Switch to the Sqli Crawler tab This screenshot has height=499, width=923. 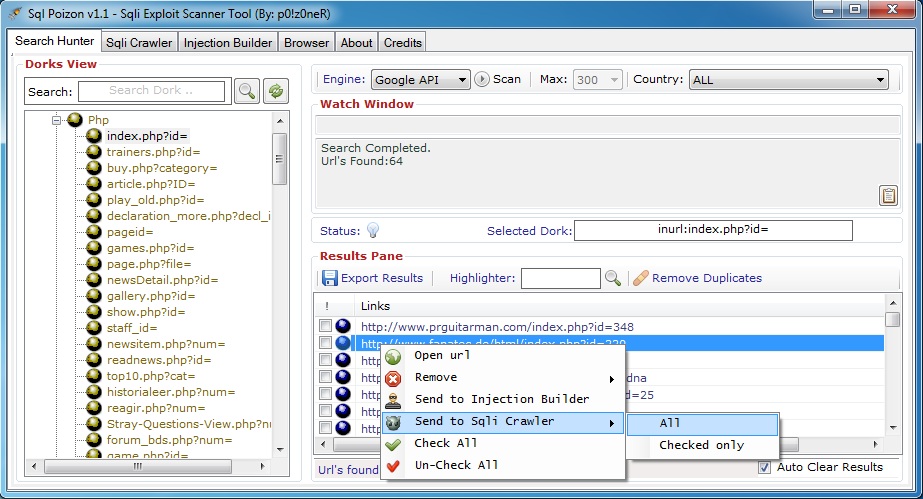[x=139, y=42]
